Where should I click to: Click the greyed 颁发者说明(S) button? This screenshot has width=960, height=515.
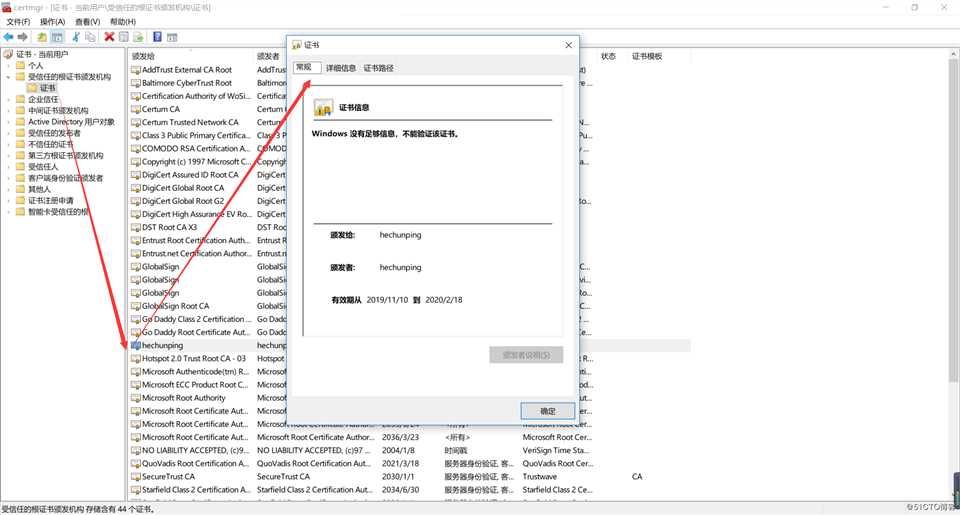(x=526, y=355)
